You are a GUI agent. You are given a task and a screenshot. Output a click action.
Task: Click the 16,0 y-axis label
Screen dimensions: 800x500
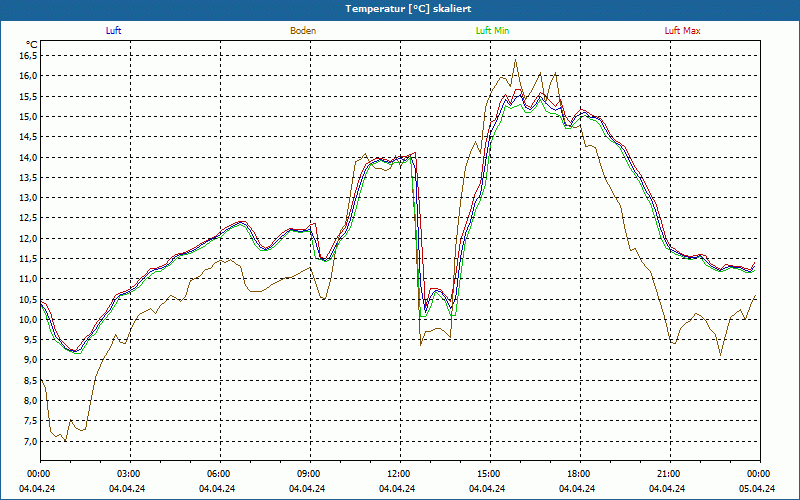[x=29, y=76]
